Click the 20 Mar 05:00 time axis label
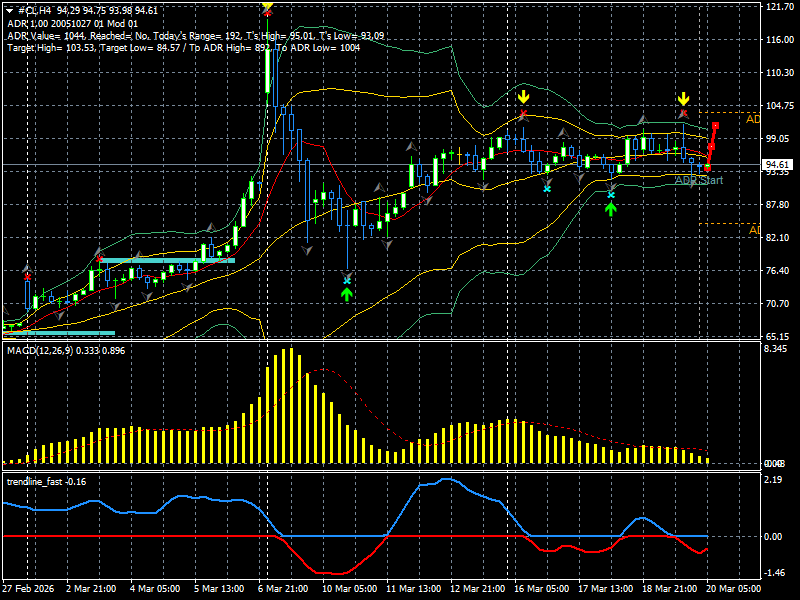Screen dimensions: 800x600 tap(733, 588)
